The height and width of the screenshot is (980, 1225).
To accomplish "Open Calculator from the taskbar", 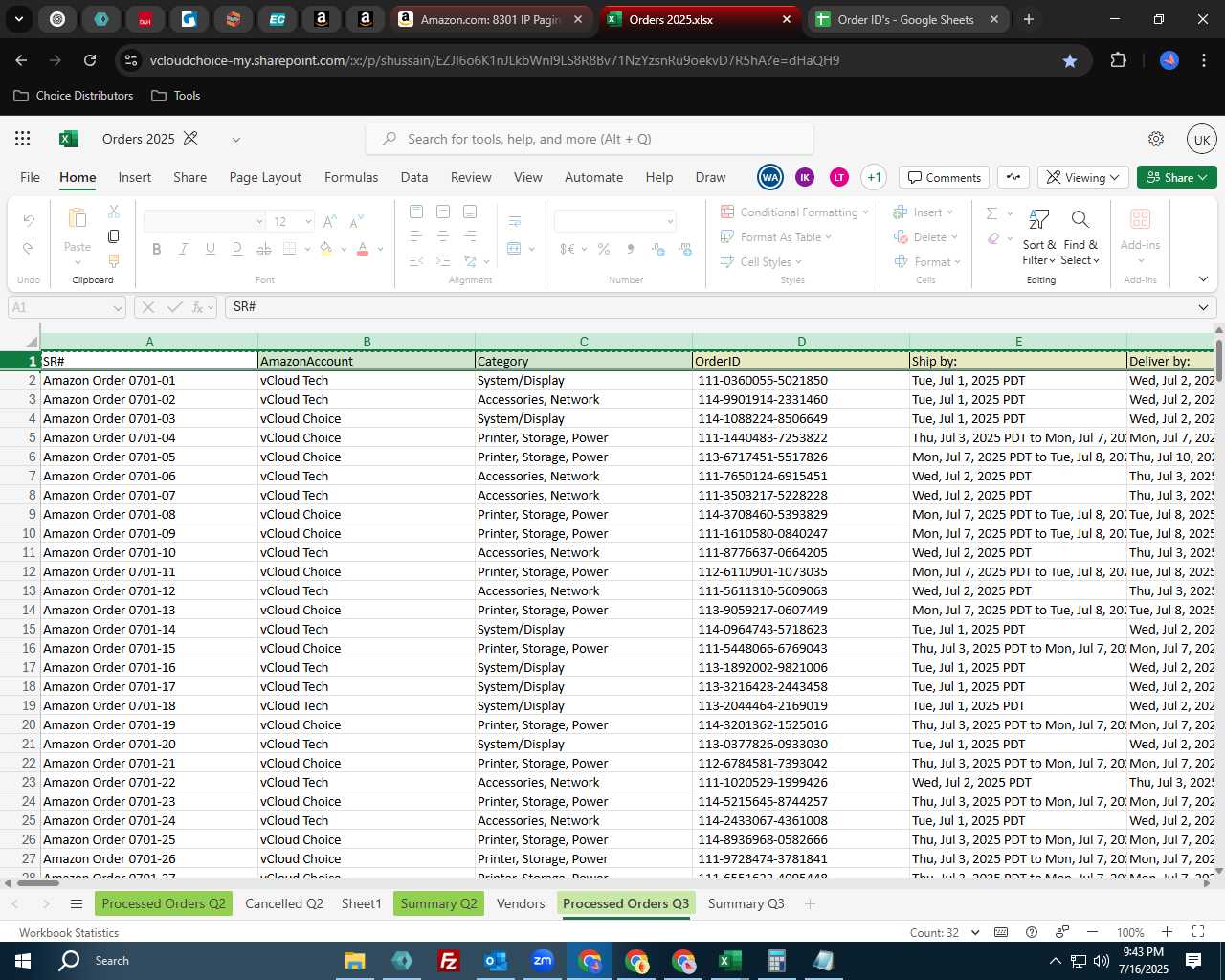I will (x=776, y=961).
